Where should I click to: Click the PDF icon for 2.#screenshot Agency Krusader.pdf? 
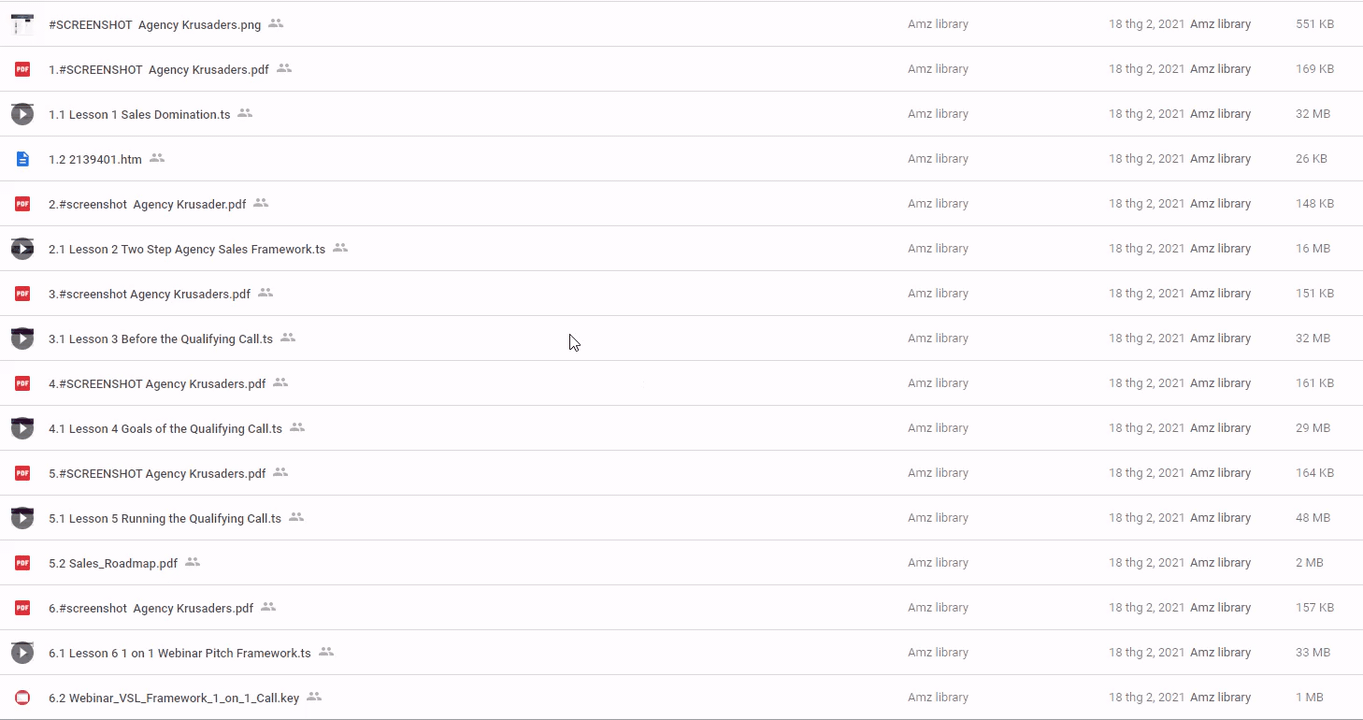click(x=22, y=204)
